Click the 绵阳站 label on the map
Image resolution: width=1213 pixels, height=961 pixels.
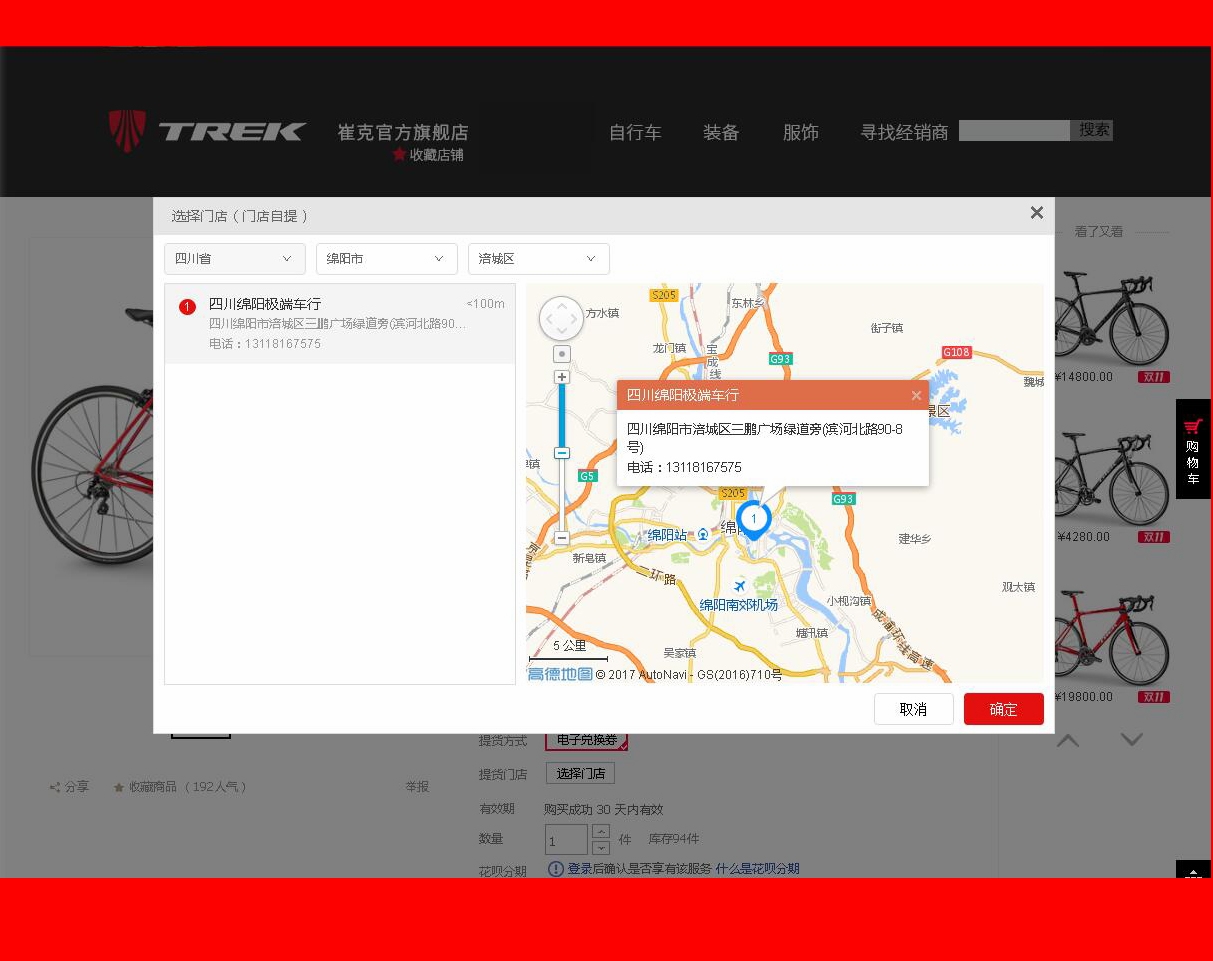click(x=667, y=535)
